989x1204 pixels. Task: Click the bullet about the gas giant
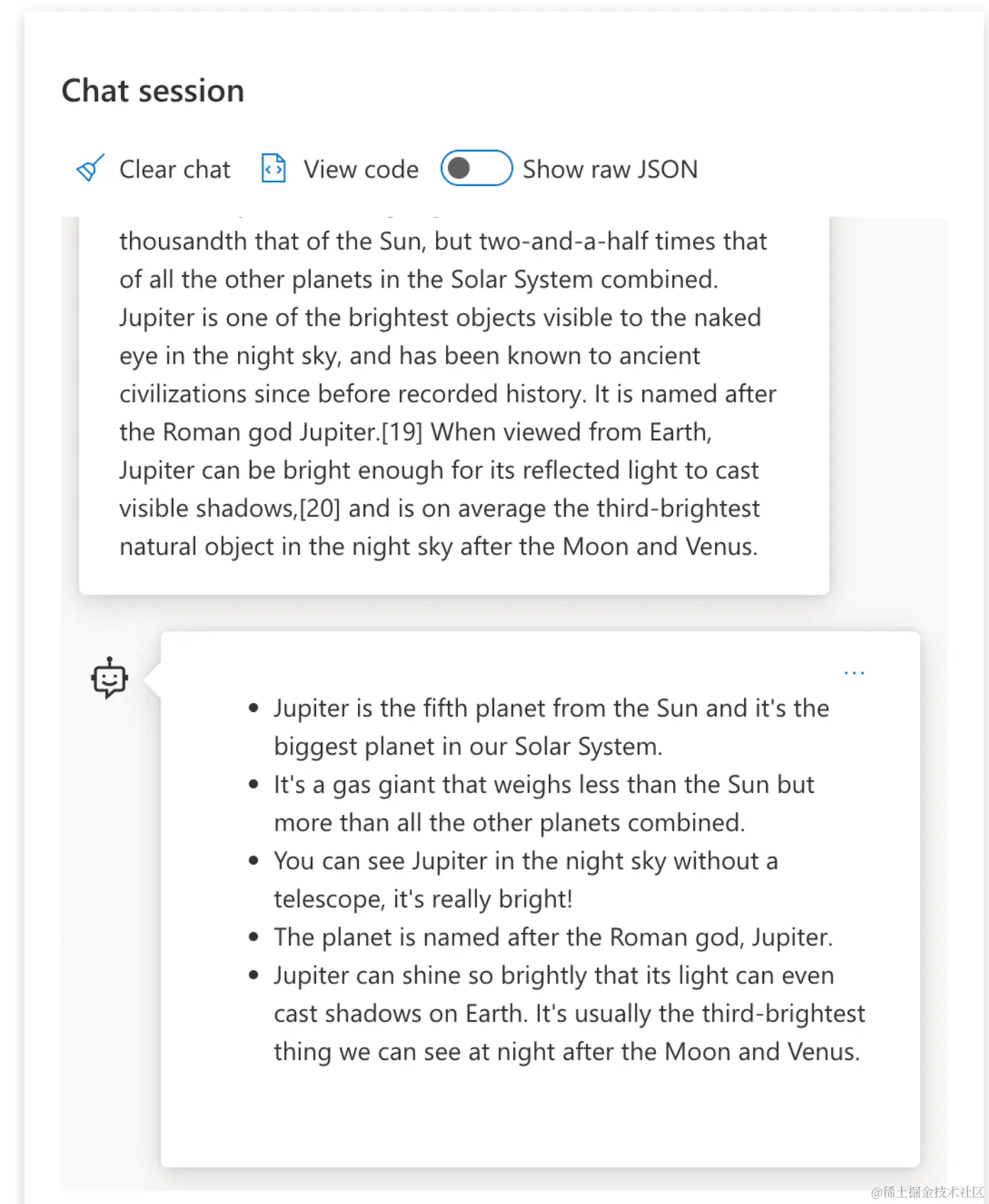point(544,804)
